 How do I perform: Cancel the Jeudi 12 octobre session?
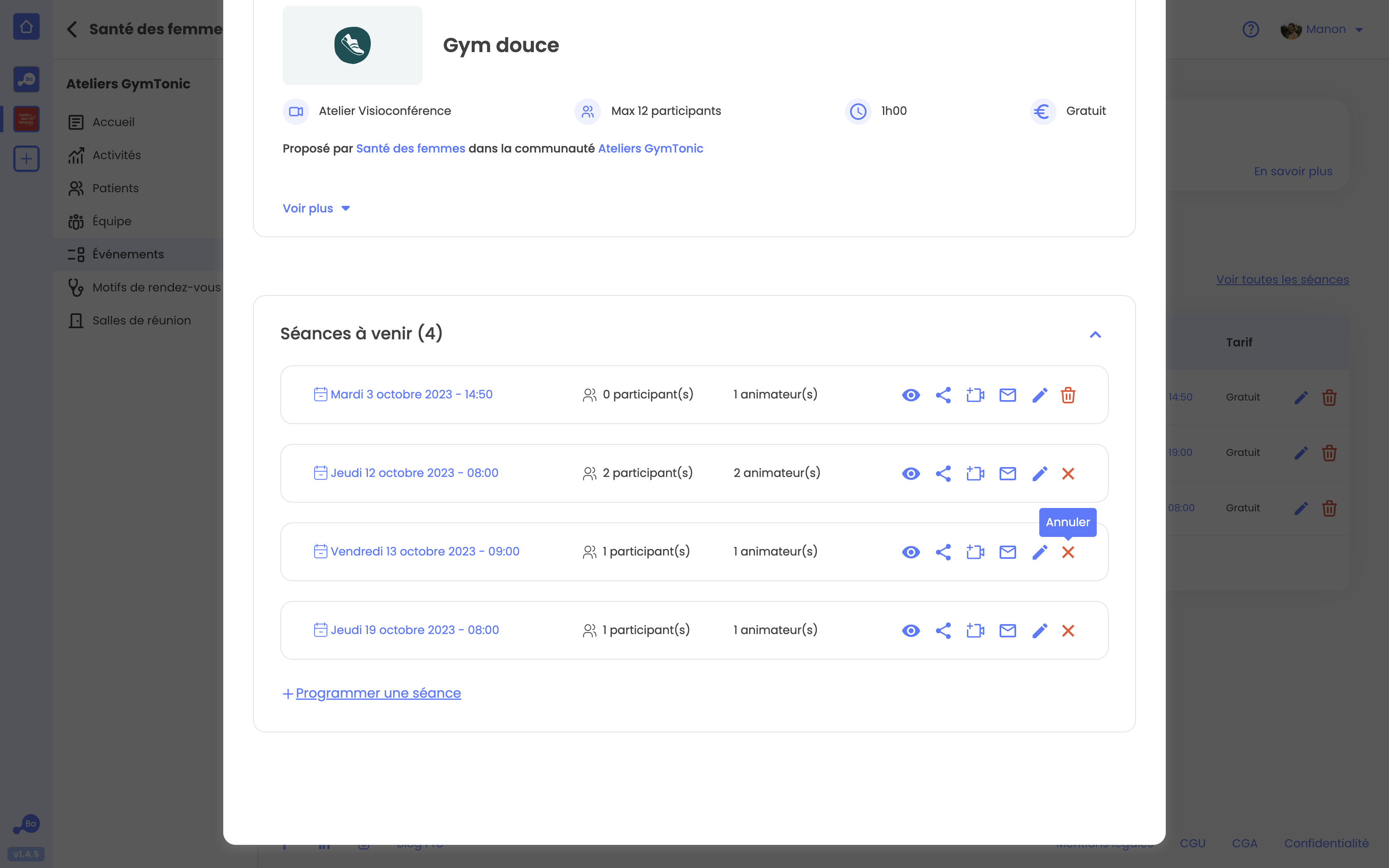click(x=1067, y=474)
